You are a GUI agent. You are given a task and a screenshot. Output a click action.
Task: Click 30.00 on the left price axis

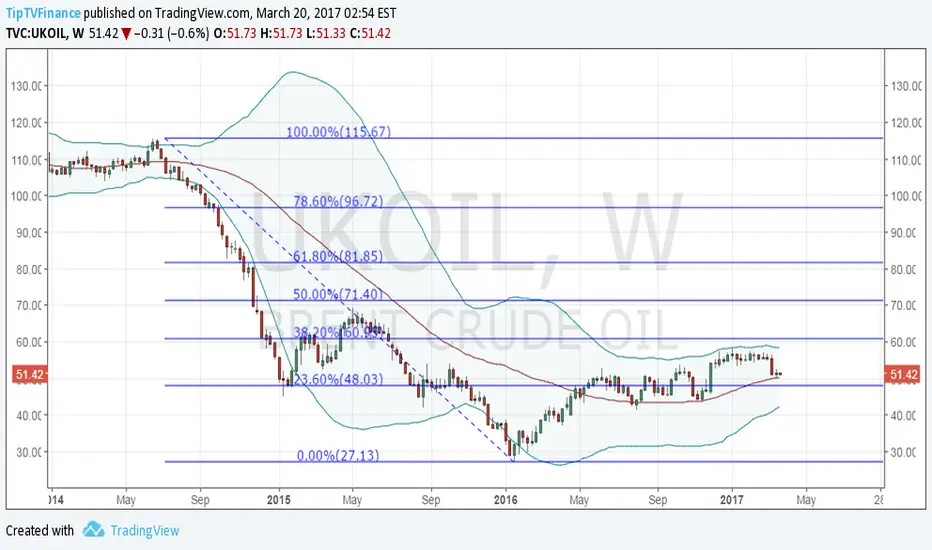coord(28,452)
